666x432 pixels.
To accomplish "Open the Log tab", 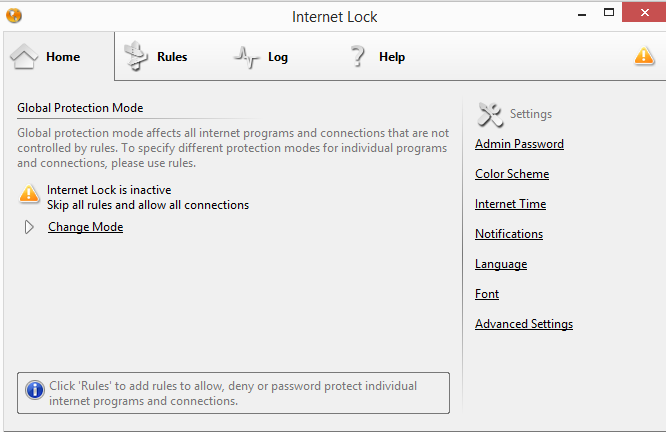I will tap(277, 57).
